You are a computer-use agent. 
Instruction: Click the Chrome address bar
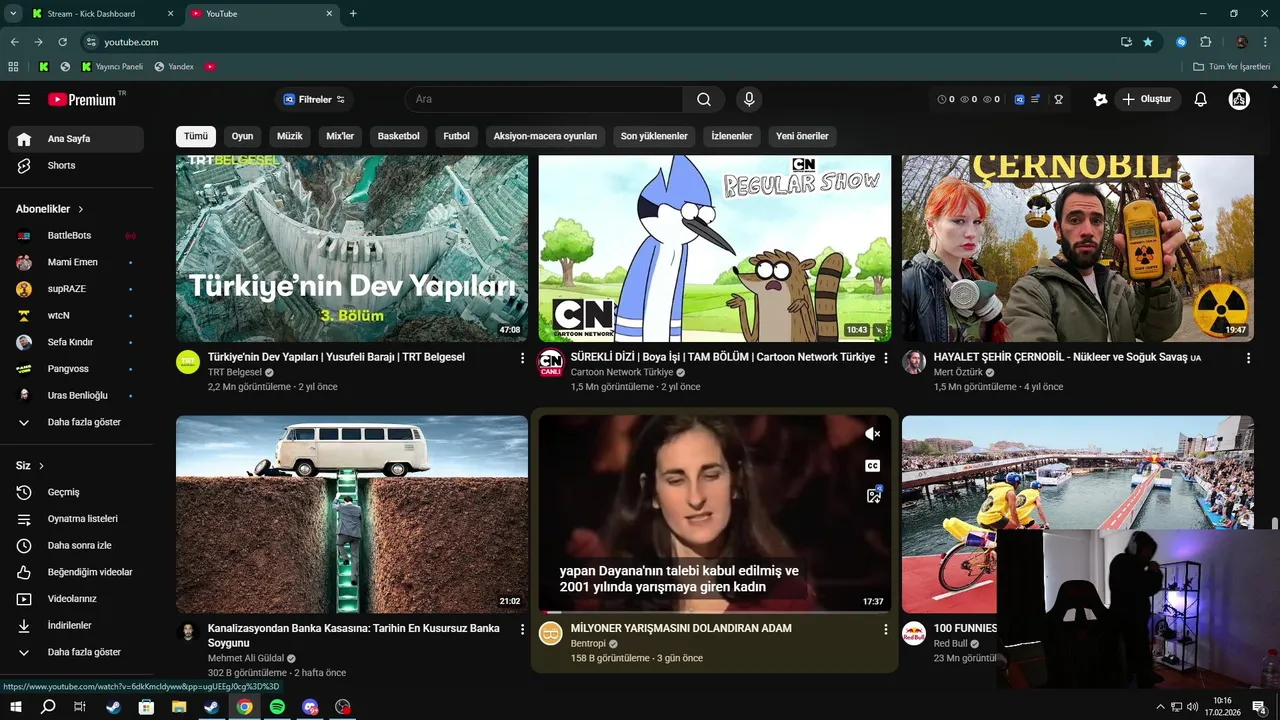[600, 42]
